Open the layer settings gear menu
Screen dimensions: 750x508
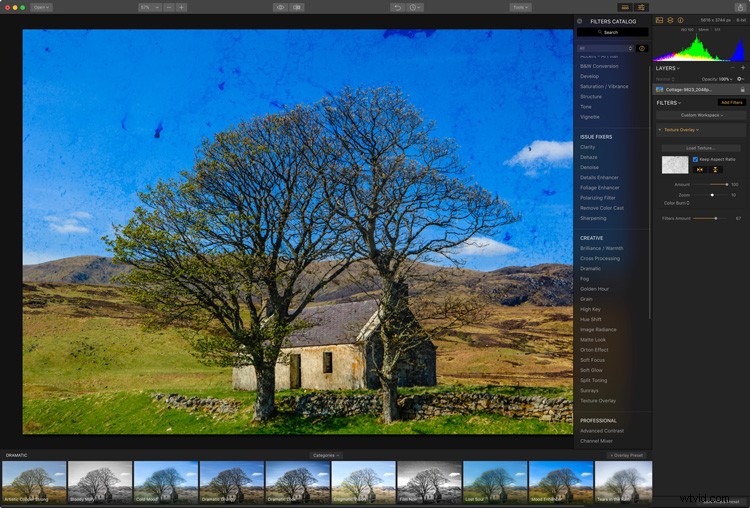coord(740,79)
